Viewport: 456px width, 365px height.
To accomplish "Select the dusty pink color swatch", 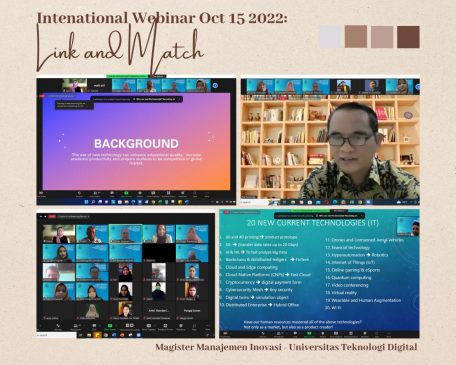I will [x=382, y=37].
